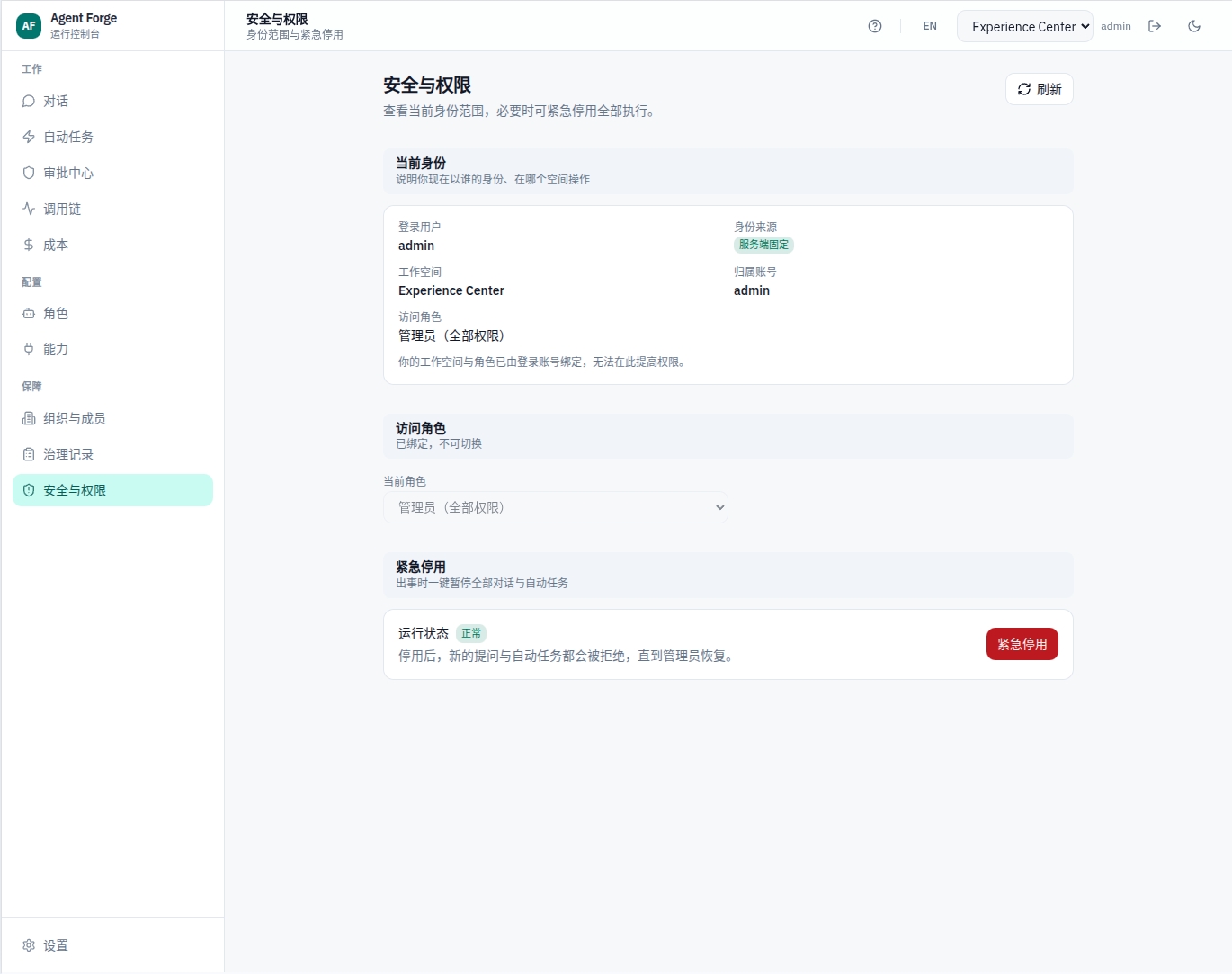Click the 治理记录 clipboard icon
The image size is (1232, 974).
pyautogui.click(x=29, y=455)
